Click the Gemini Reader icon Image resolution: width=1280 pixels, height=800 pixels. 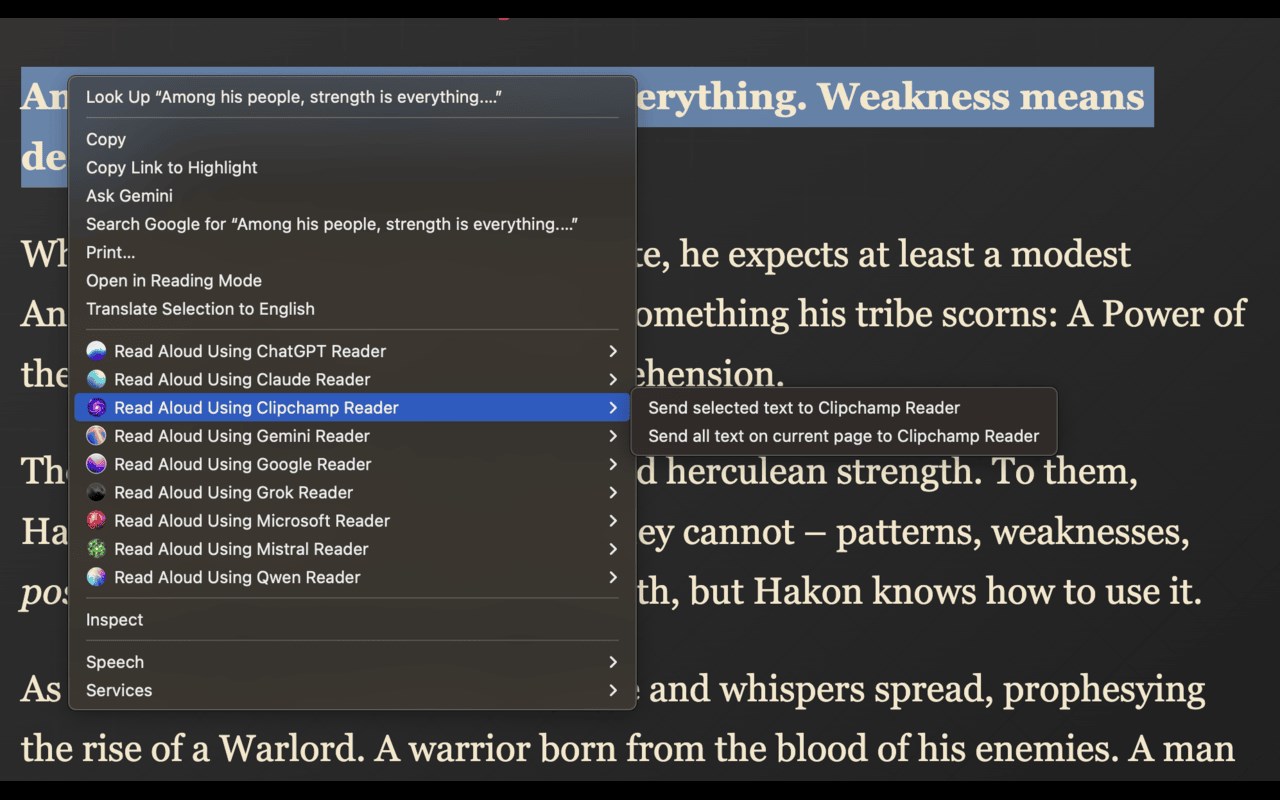coord(96,436)
